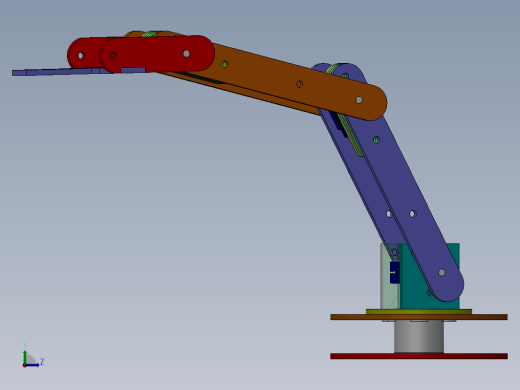
Task: Pick the green-filled hole on the orange forearm
Action: (224, 64)
